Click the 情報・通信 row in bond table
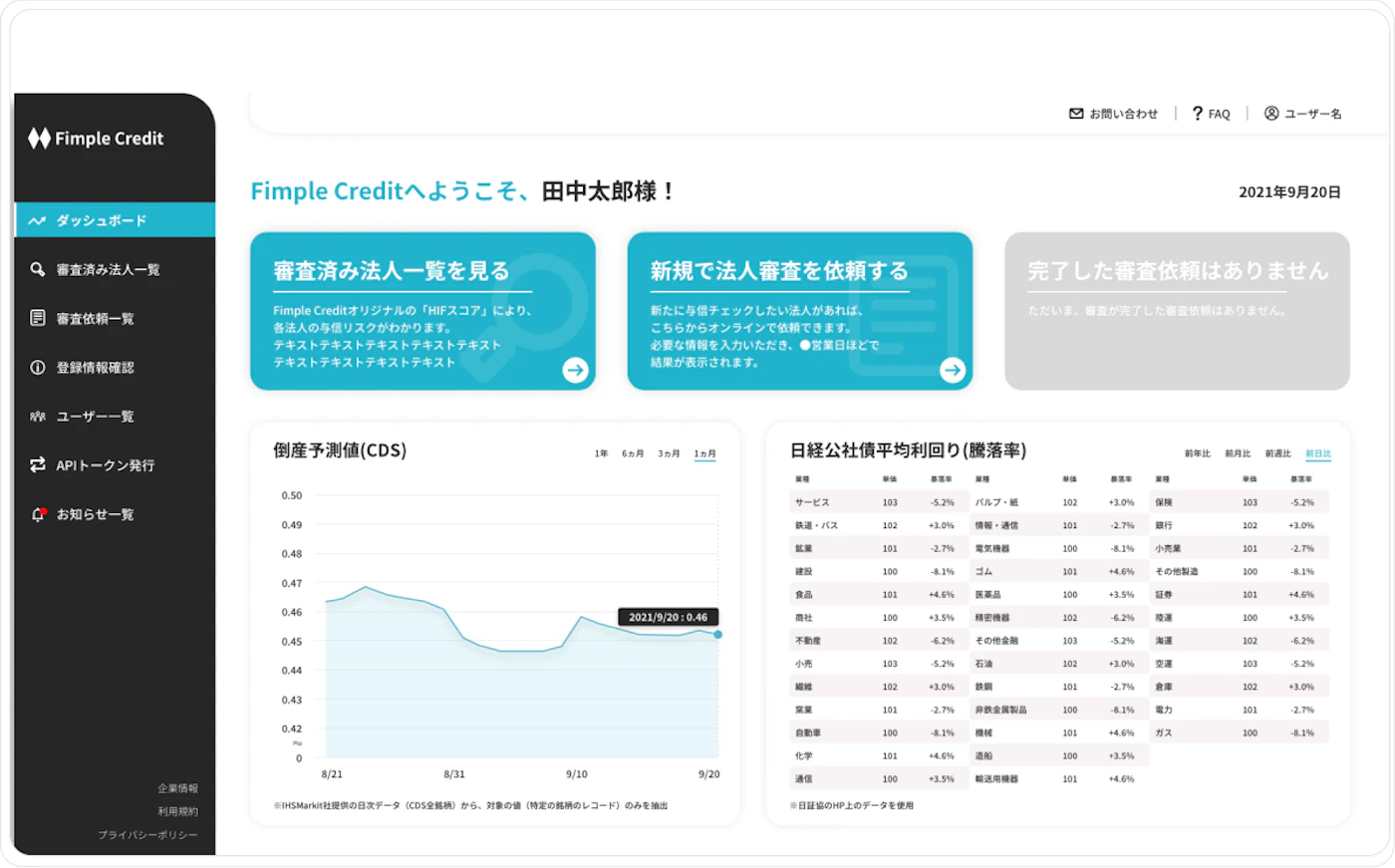This screenshot has height=868, width=1395. click(x=1058, y=525)
